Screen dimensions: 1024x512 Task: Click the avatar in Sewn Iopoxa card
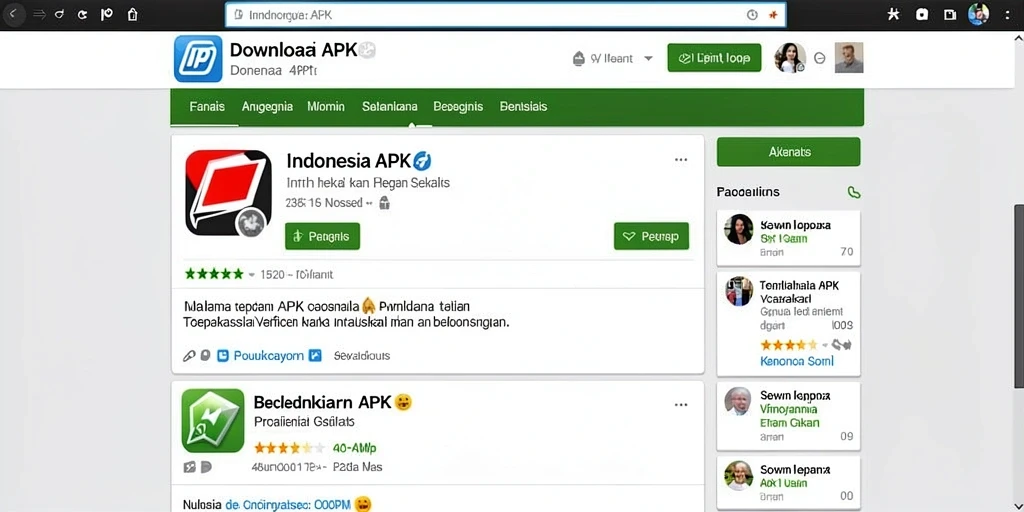739,229
